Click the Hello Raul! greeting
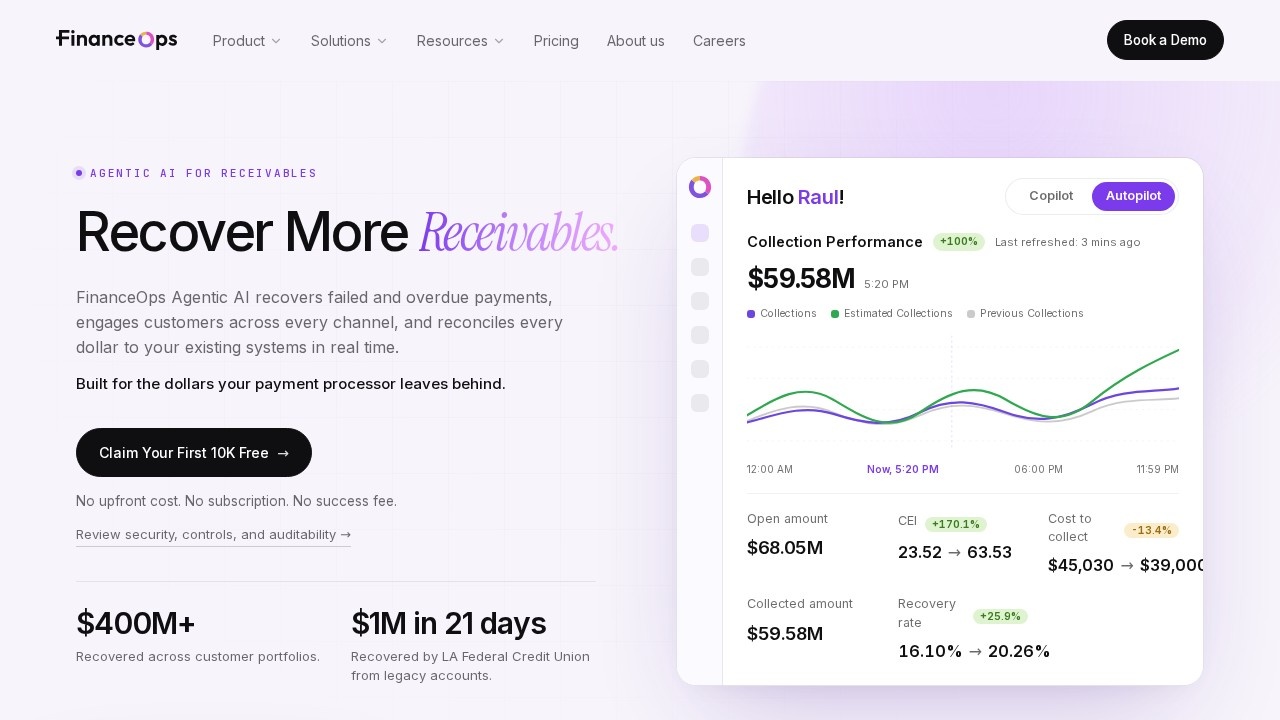The height and width of the screenshot is (720, 1280). (796, 197)
